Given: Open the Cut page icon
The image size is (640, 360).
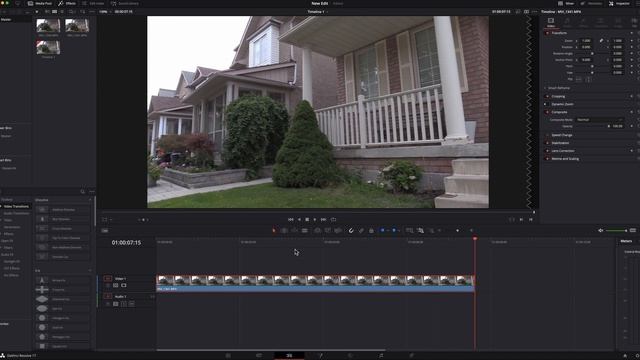Looking at the screenshot, I should [259, 356].
